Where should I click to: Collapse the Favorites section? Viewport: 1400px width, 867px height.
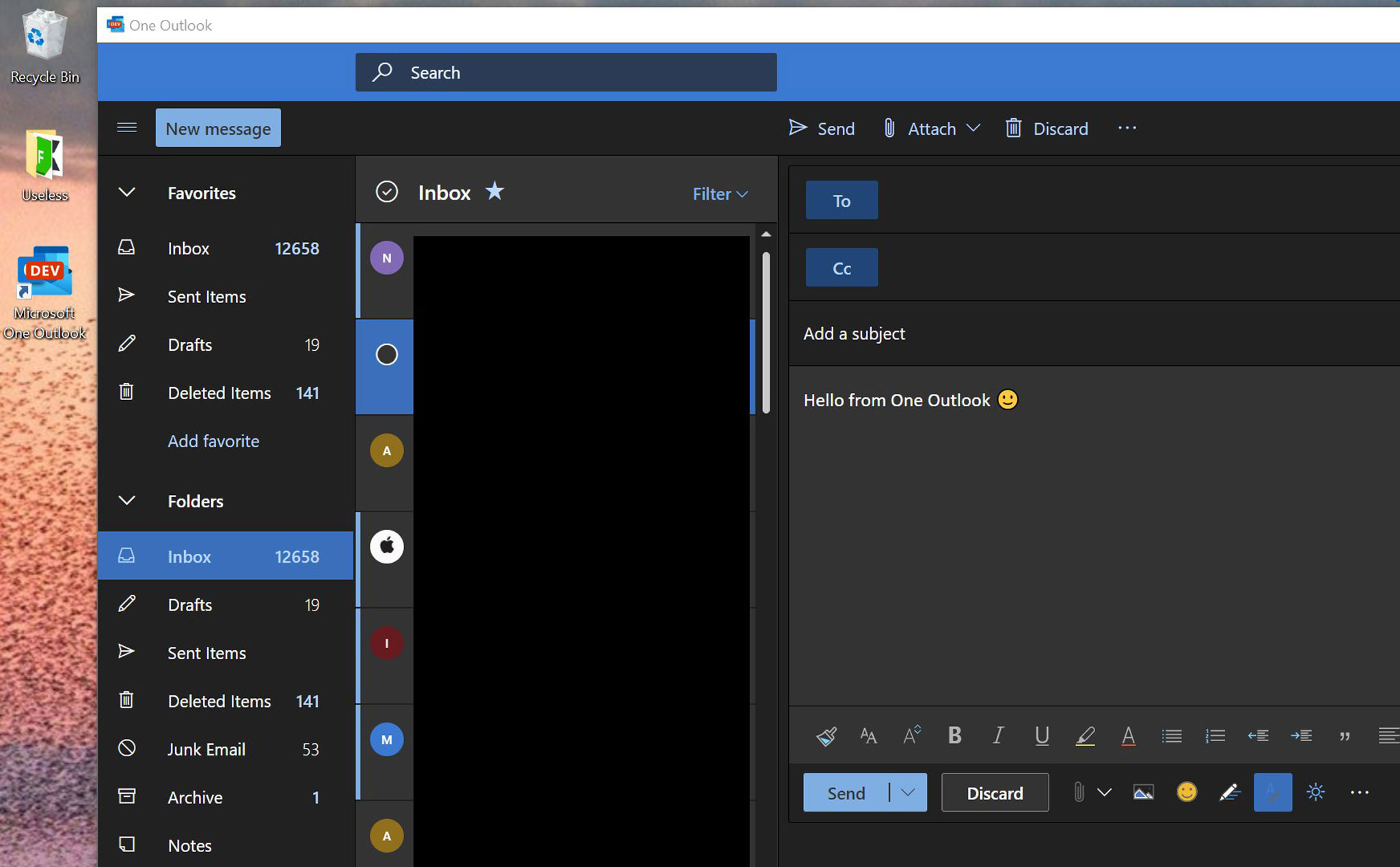coord(126,193)
